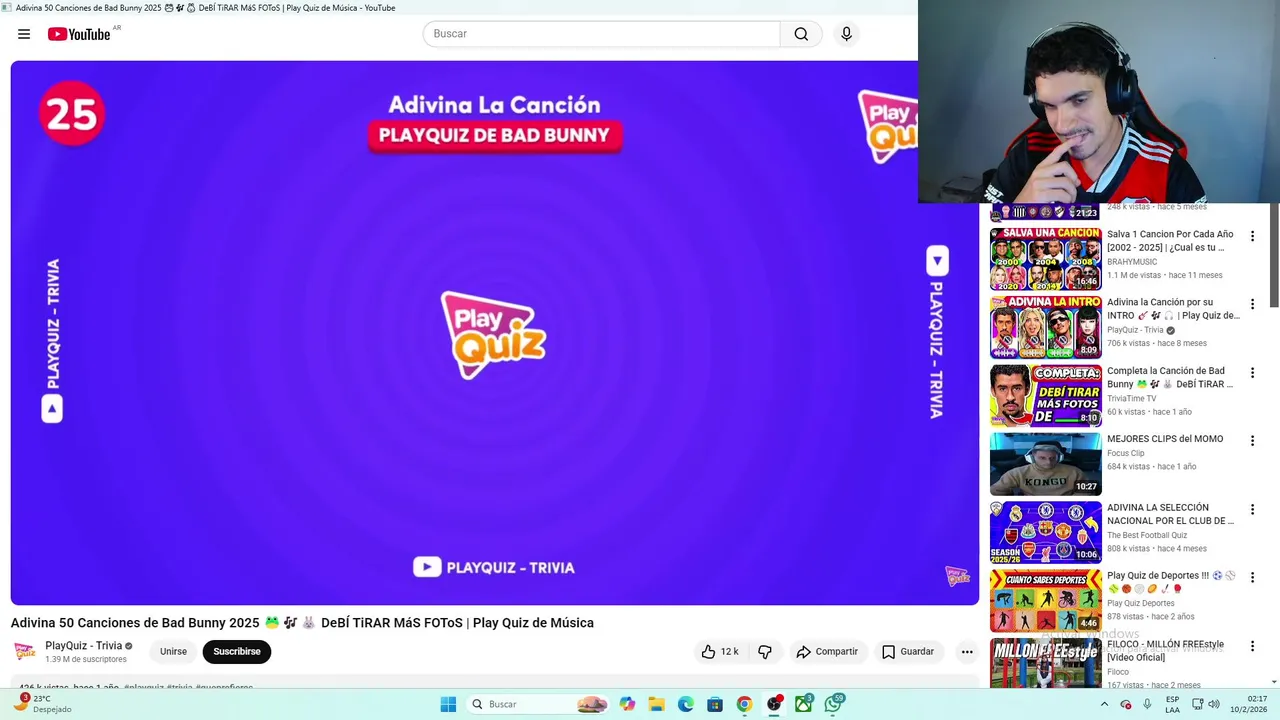Click the Focus Clip channel name
This screenshot has width=1280, height=720.
pos(1125,453)
